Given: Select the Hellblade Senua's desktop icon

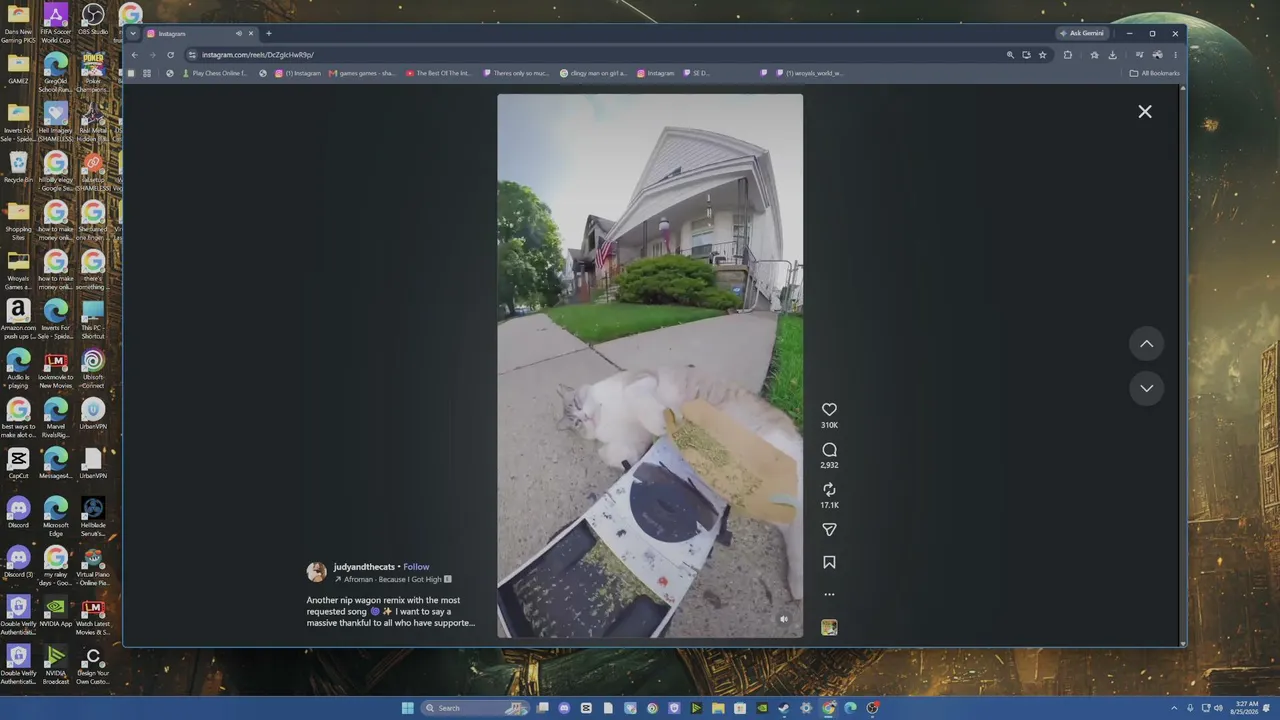Looking at the screenshot, I should coord(93,518).
